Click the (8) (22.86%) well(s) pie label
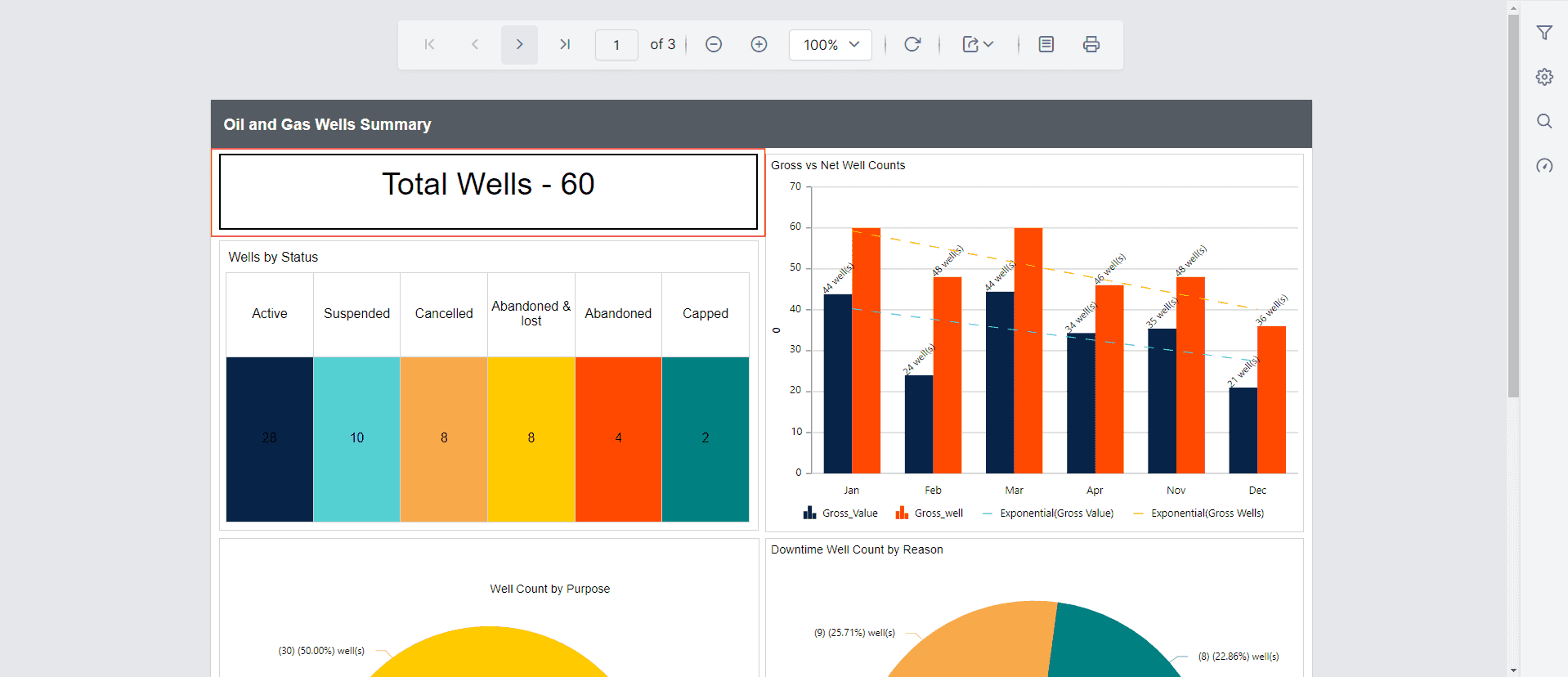This screenshot has width=1568, height=677. pyautogui.click(x=1239, y=657)
